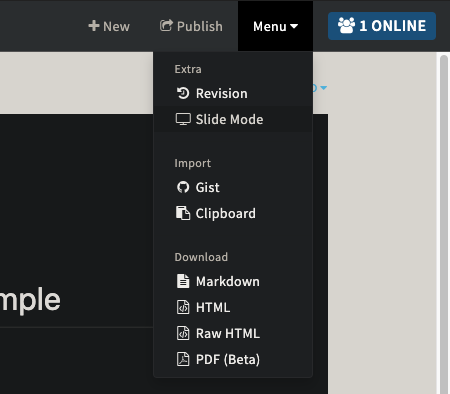Screen dimensions: 450x394
Task: Click the Import section header
Action: click(193, 163)
